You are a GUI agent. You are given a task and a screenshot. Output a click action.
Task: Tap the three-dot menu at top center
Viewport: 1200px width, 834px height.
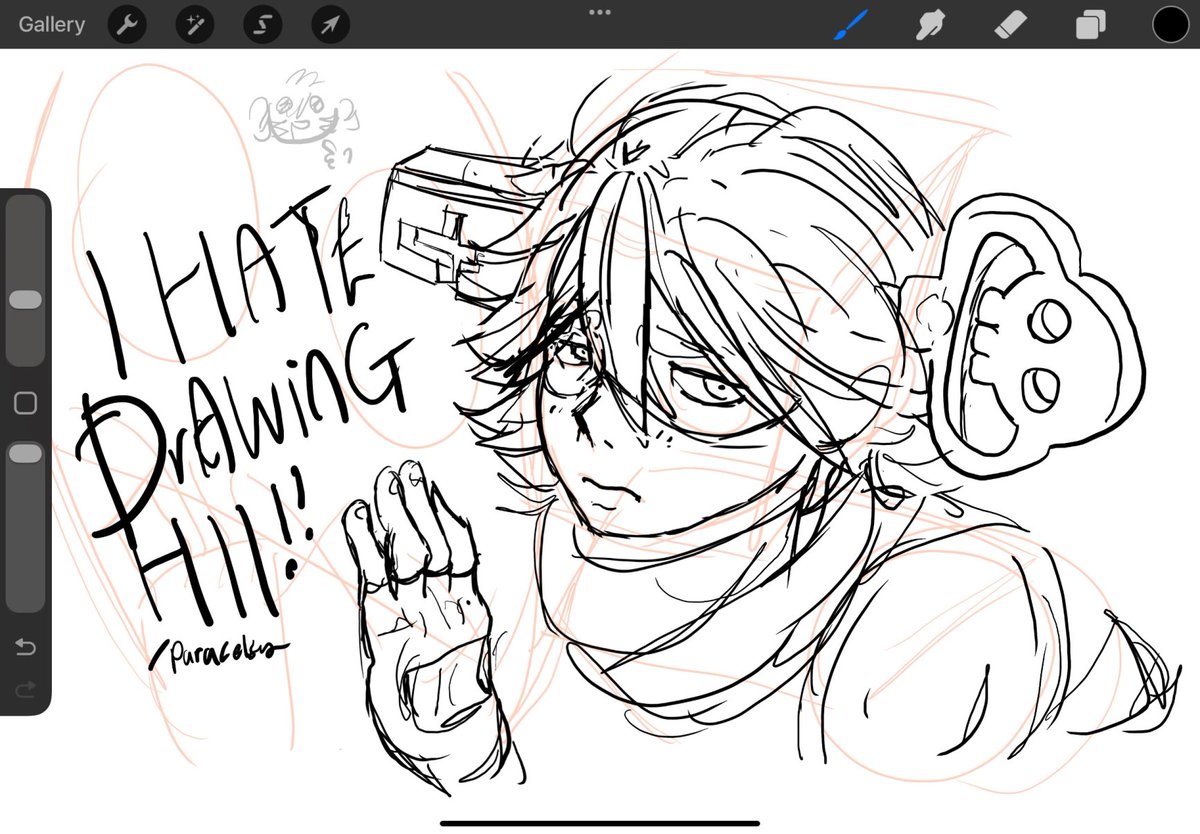(600, 12)
